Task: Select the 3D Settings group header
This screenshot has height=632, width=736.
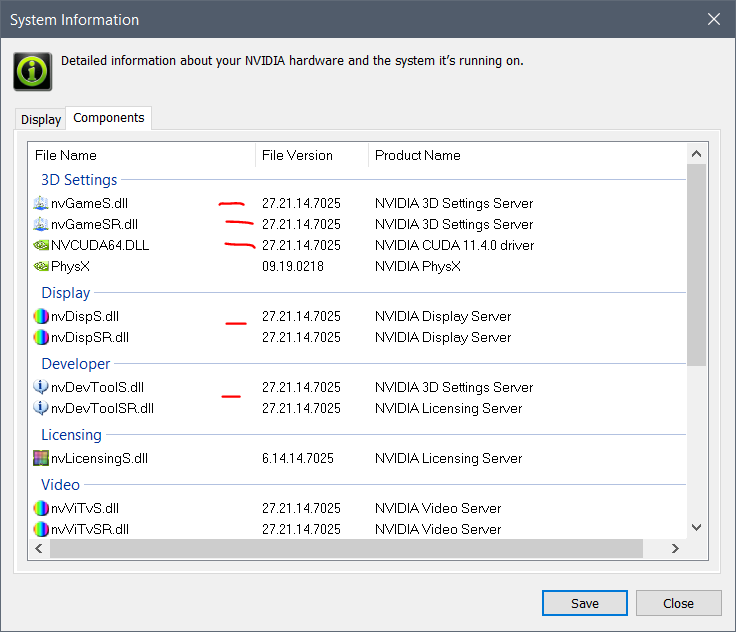Action: [79, 180]
